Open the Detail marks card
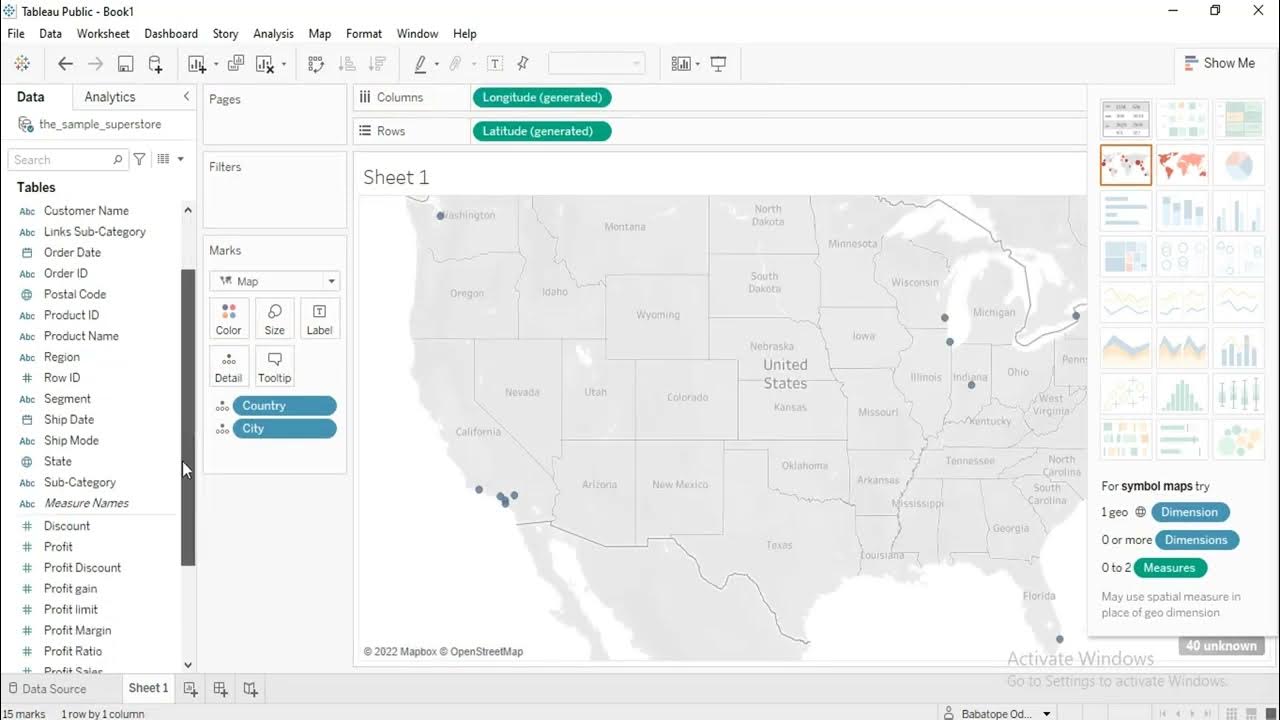Viewport: 1280px width, 720px height. (228, 366)
